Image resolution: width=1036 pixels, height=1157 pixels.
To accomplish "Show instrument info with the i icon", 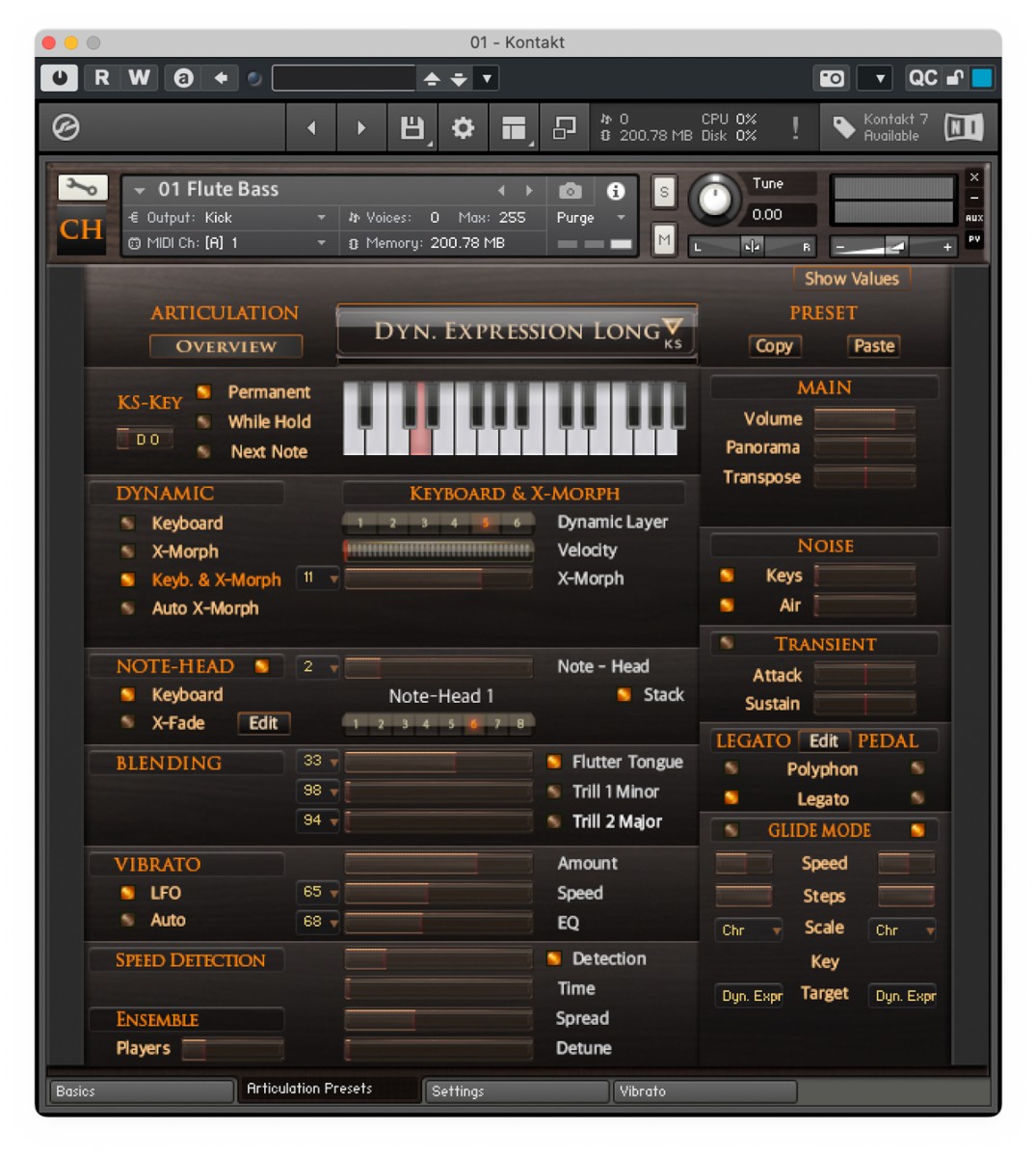I will [x=615, y=191].
